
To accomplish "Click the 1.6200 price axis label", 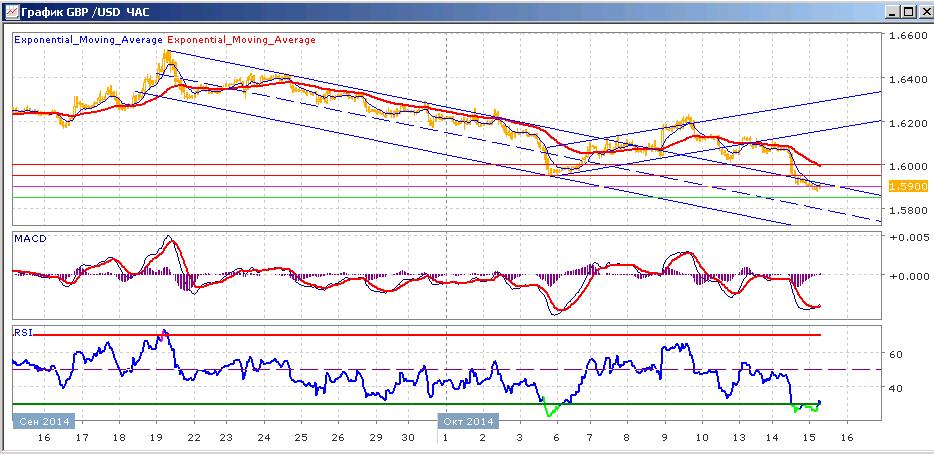I will click(908, 123).
